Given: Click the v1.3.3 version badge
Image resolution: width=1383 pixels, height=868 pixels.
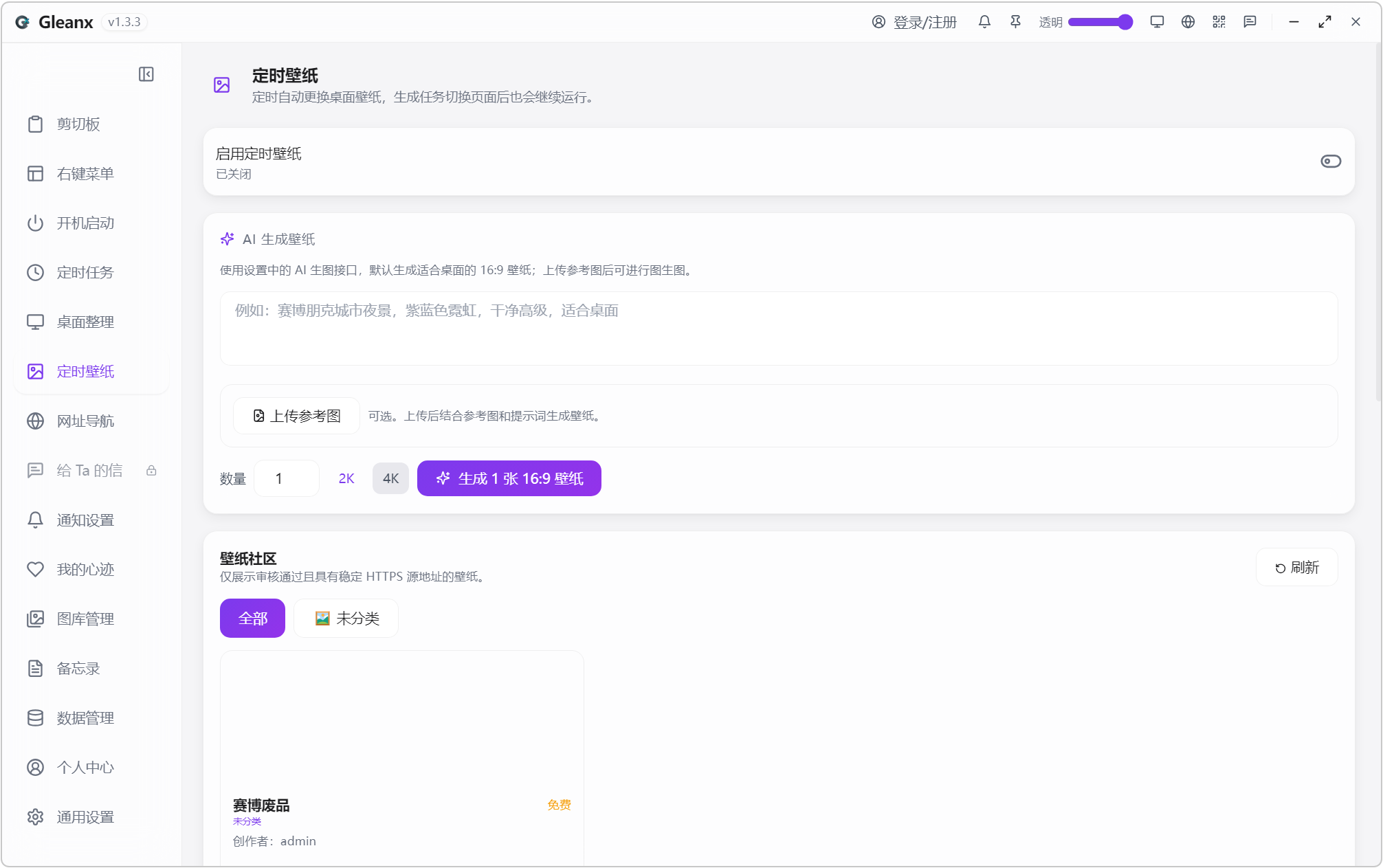Looking at the screenshot, I should point(124,22).
